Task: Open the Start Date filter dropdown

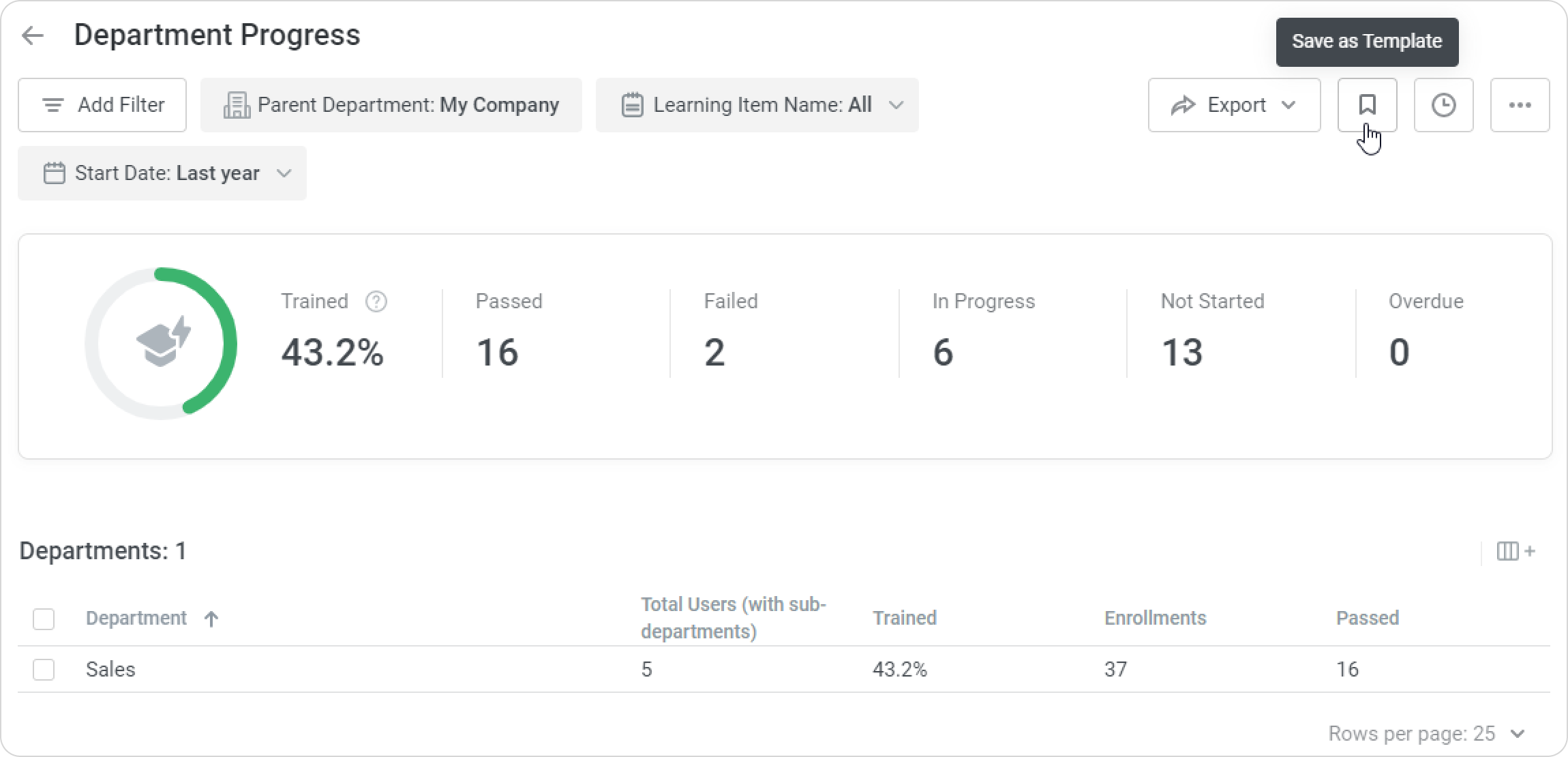Action: click(x=162, y=173)
